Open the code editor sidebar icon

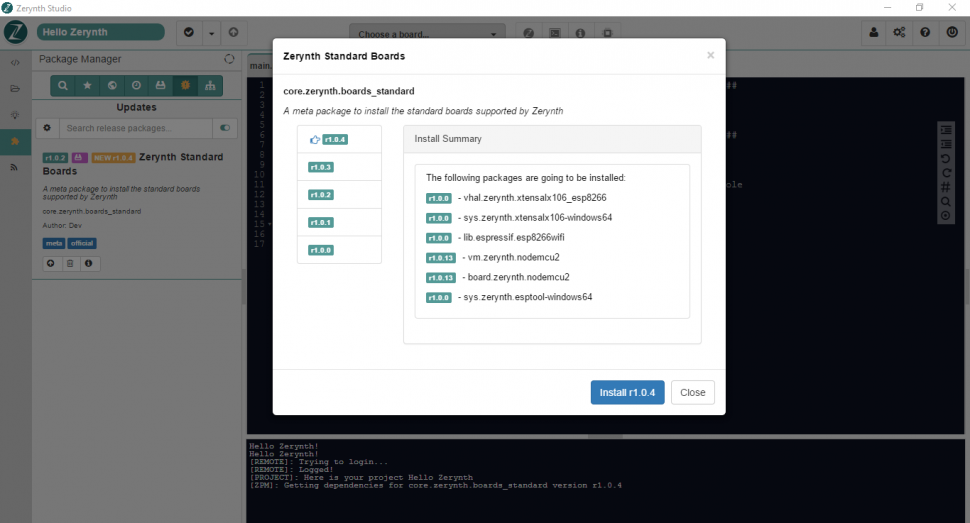[15, 63]
